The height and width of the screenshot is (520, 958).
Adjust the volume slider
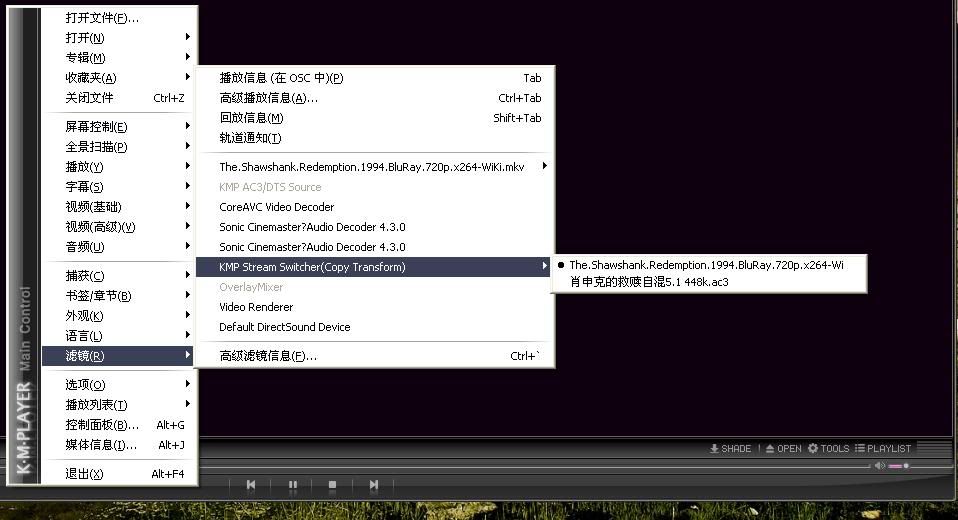click(898, 466)
